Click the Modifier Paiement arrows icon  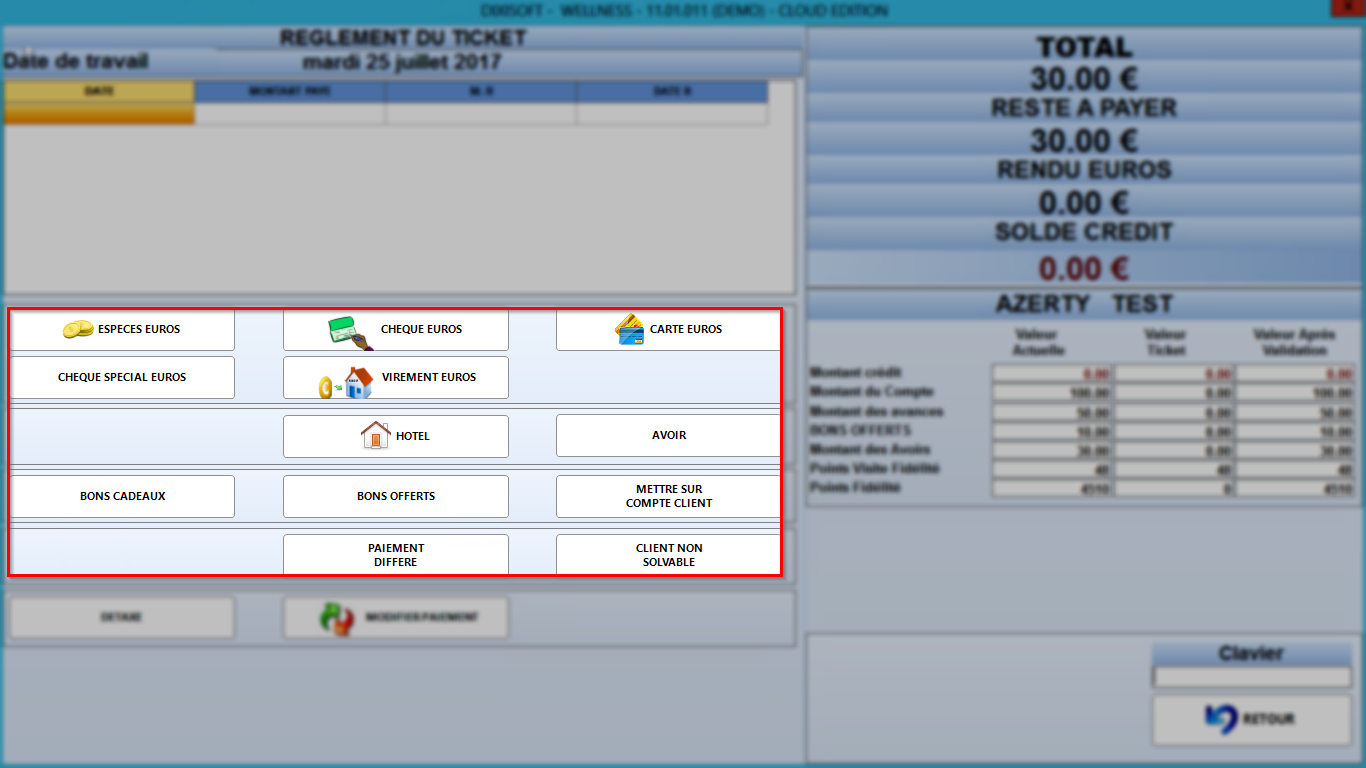click(337, 618)
